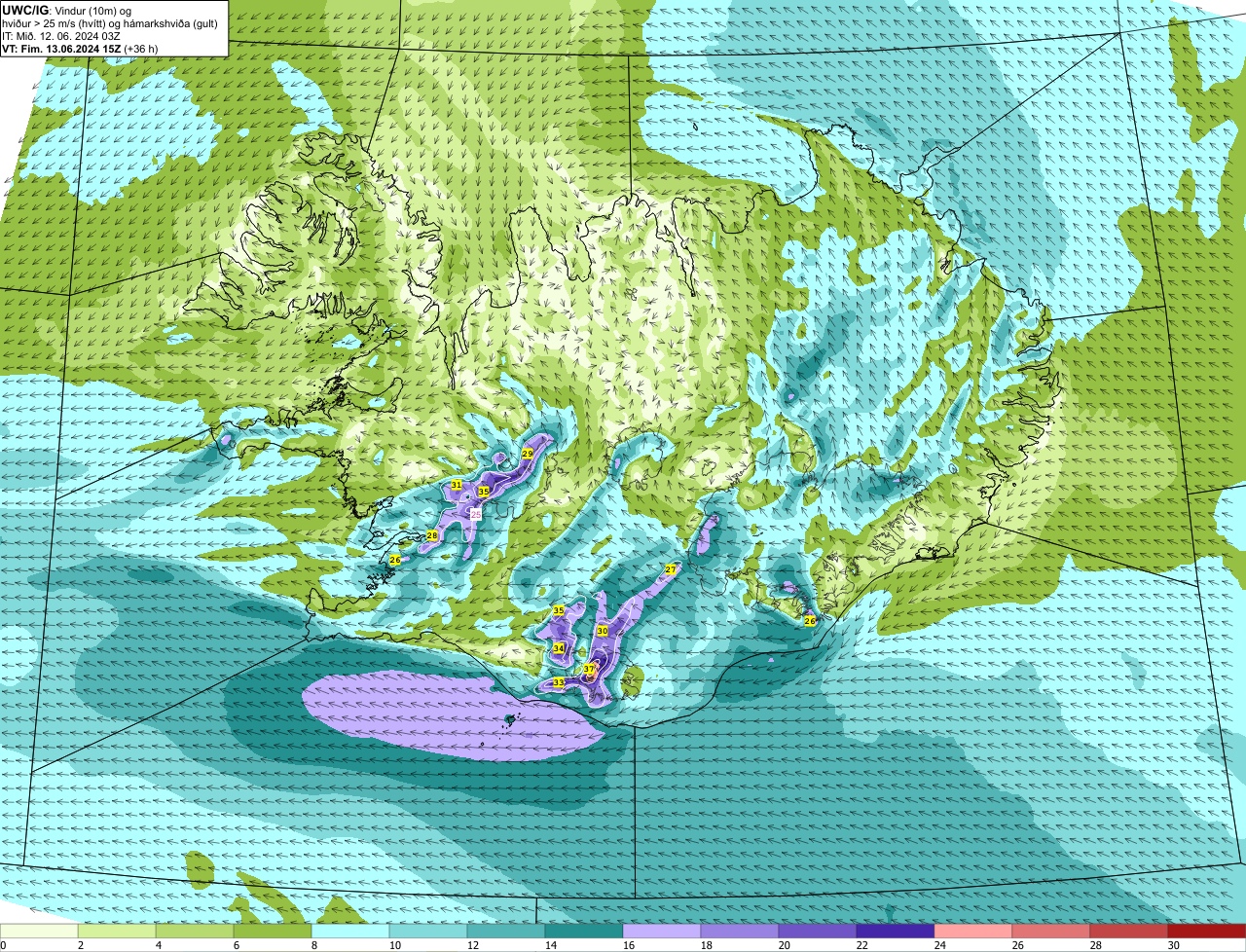Click the 2–4 m/s pale green legend swatch
This screenshot has height=952, width=1246.
click(x=117, y=931)
